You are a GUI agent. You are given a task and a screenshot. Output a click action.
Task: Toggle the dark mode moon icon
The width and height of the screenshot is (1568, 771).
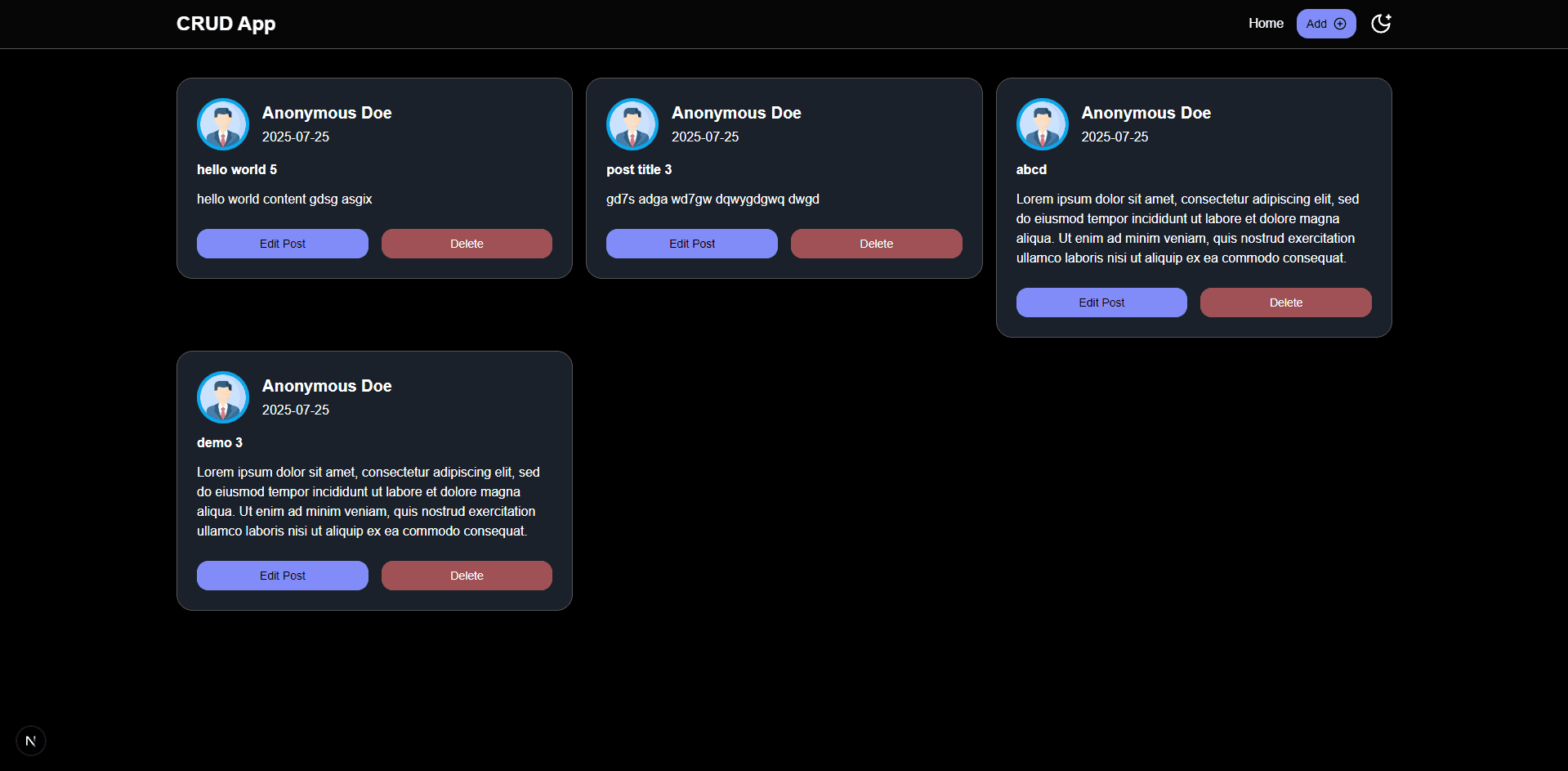pos(1380,24)
